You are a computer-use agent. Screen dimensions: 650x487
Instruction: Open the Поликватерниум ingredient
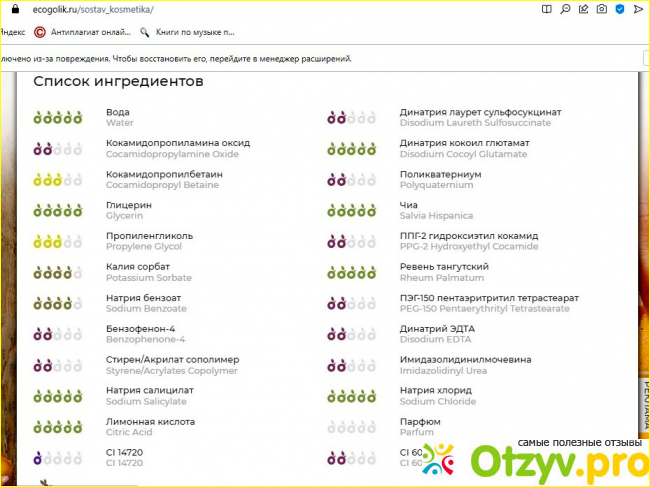(440, 174)
